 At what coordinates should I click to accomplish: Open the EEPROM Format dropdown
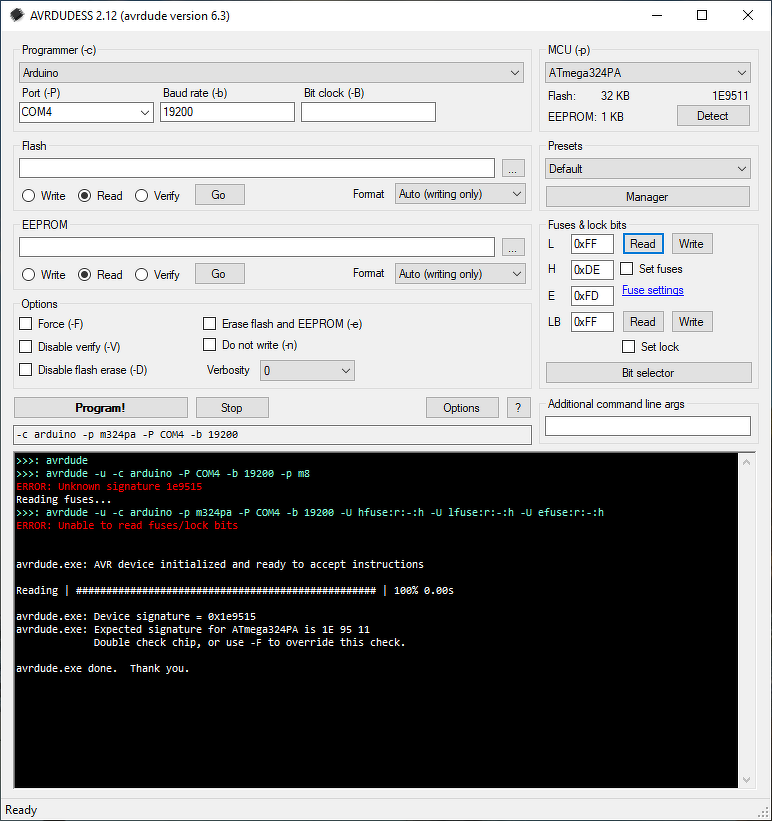pos(460,273)
